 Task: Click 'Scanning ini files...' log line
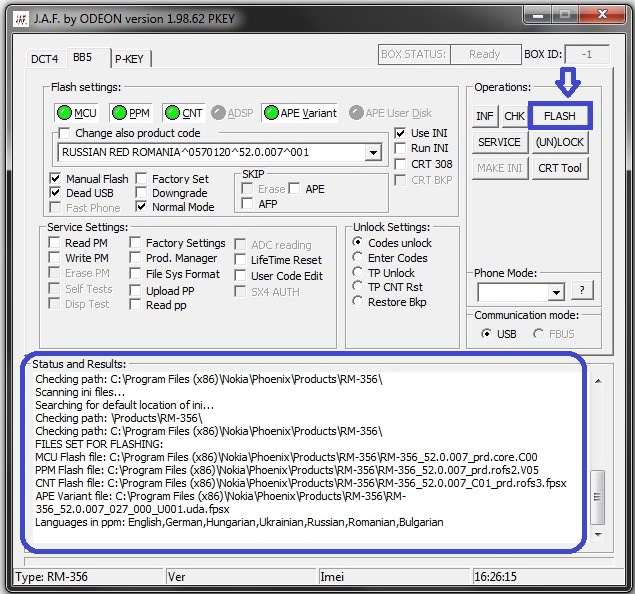pyautogui.click(x=80, y=392)
